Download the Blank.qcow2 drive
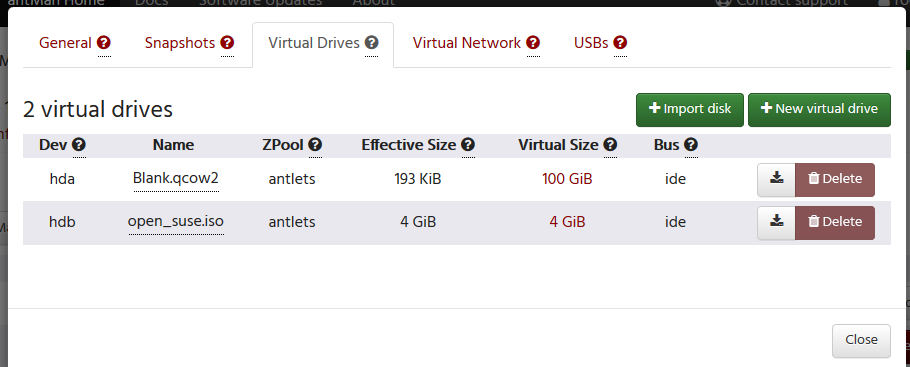 click(x=777, y=179)
